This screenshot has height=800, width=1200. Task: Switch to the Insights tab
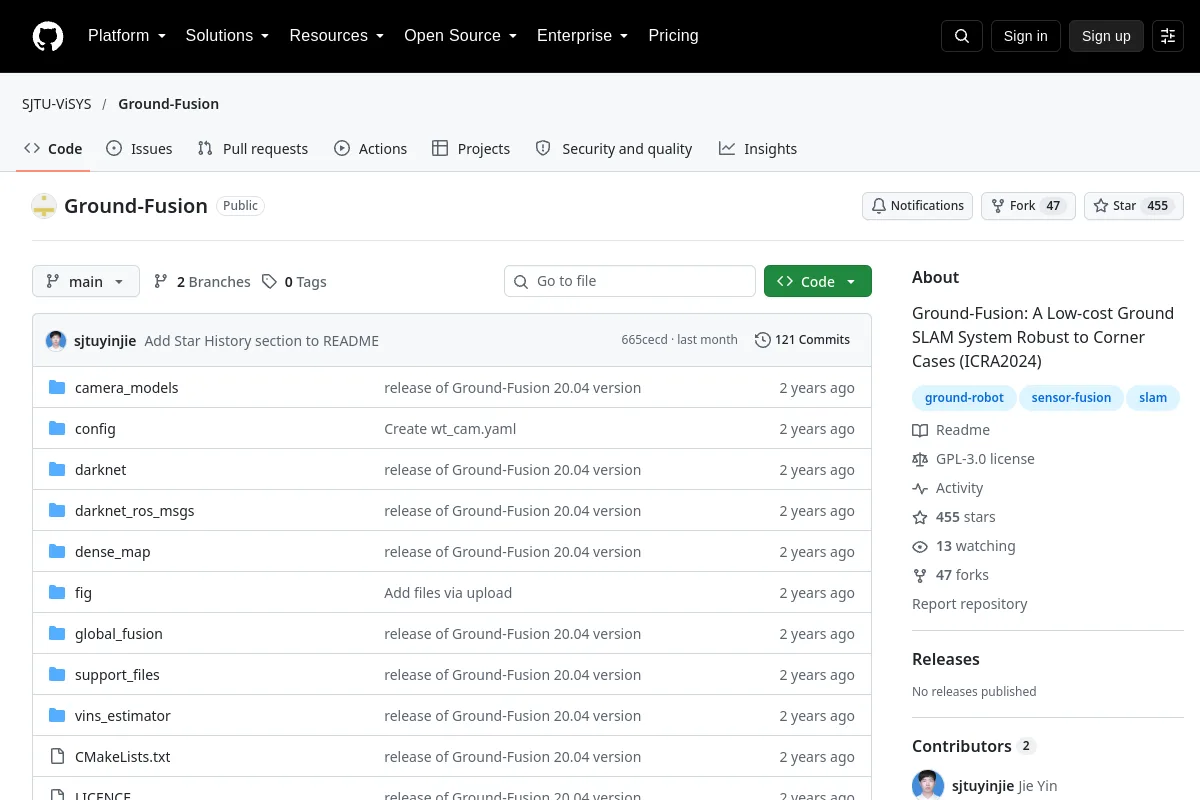pyautogui.click(x=758, y=149)
